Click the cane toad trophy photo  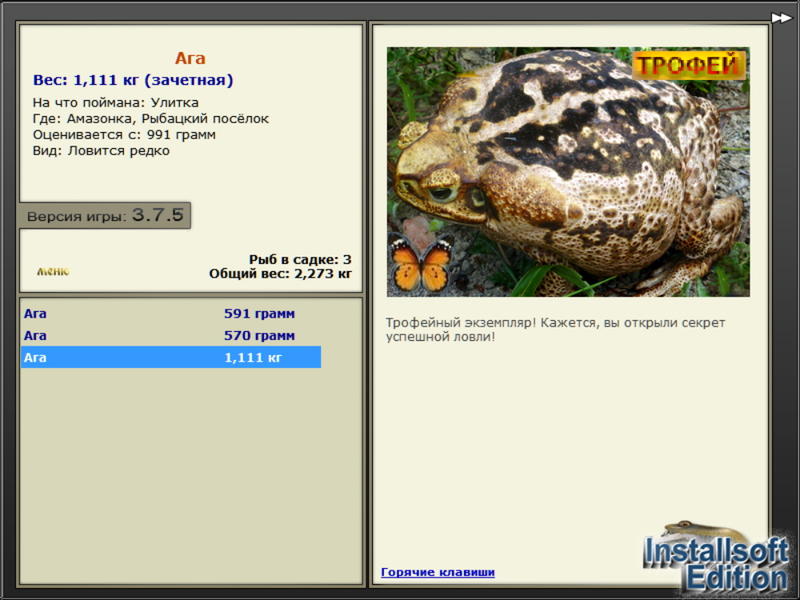(568, 172)
